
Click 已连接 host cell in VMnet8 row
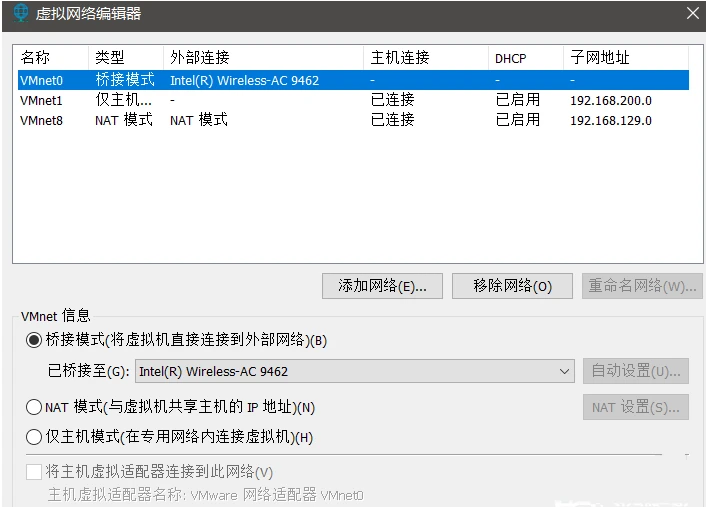[x=392, y=120]
